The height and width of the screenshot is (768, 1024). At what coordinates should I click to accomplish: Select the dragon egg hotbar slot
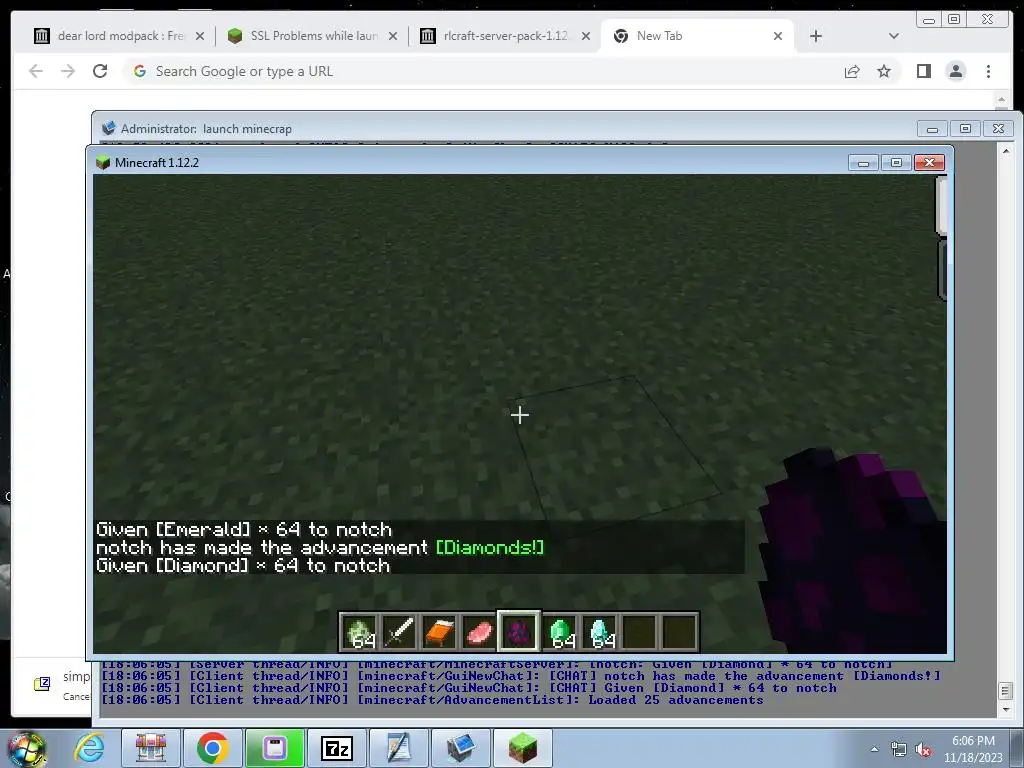point(519,632)
